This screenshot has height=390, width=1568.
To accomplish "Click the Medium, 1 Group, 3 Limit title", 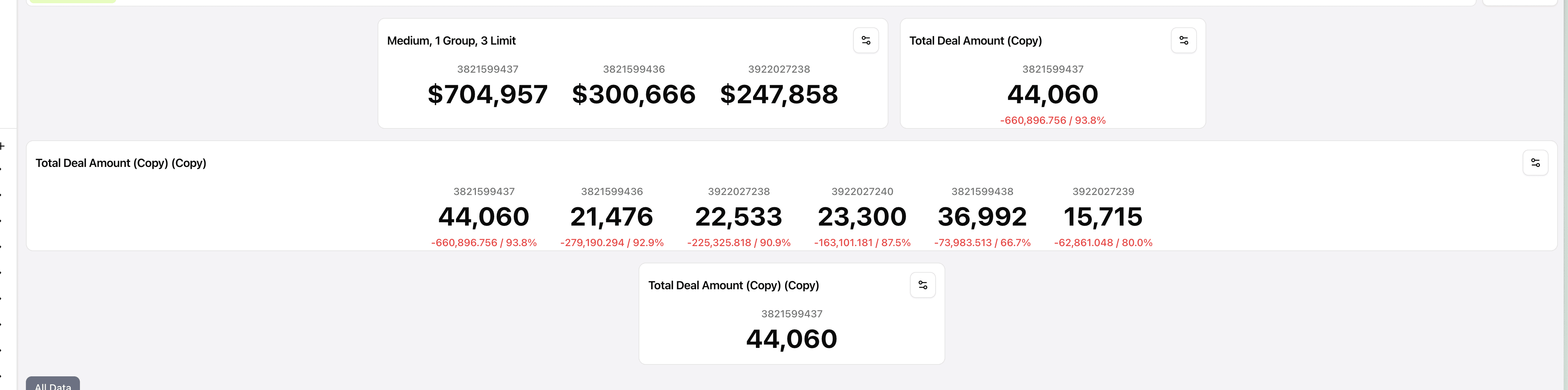I will tap(451, 41).
